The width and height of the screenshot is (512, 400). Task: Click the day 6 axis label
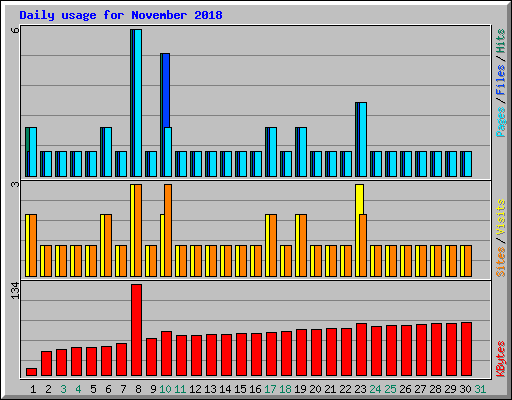(x=108, y=389)
